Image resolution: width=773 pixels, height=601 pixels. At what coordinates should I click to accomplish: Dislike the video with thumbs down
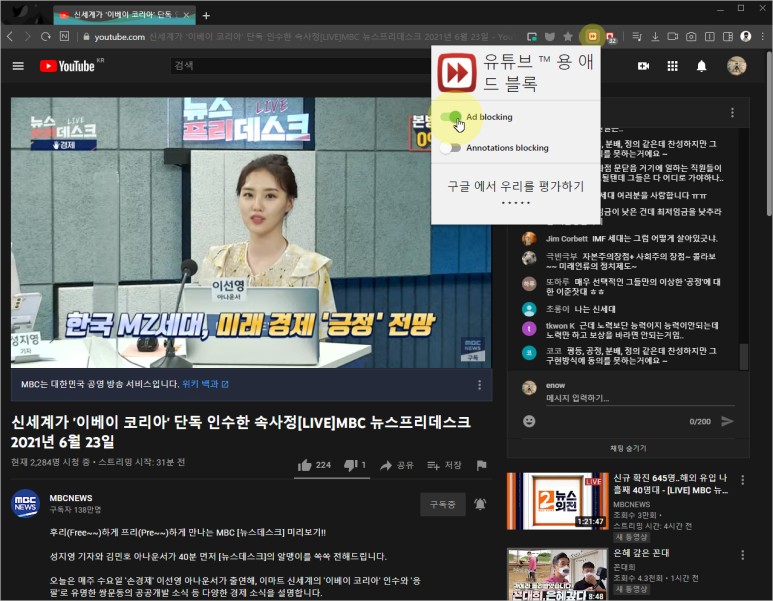pyautogui.click(x=355, y=465)
